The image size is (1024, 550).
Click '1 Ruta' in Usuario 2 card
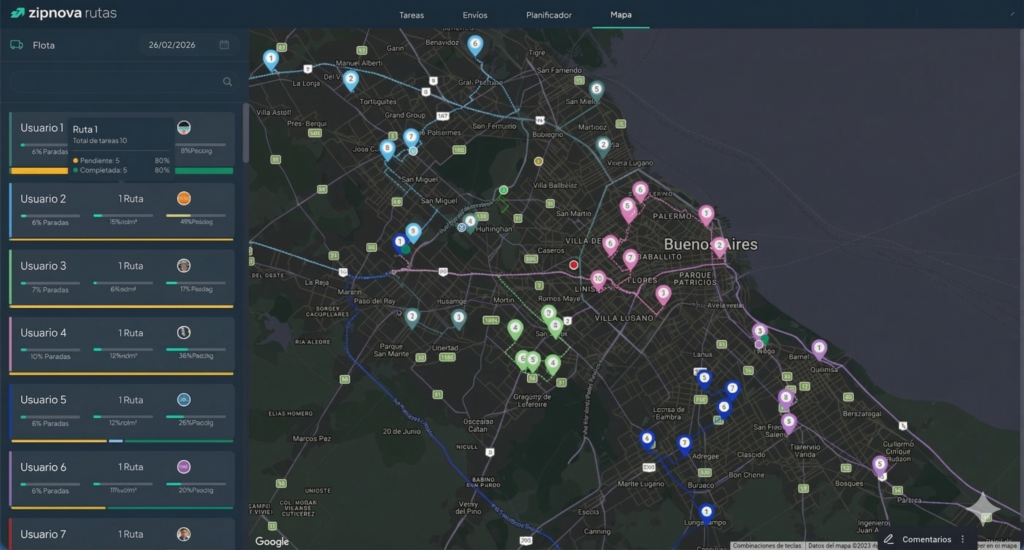[131, 199]
